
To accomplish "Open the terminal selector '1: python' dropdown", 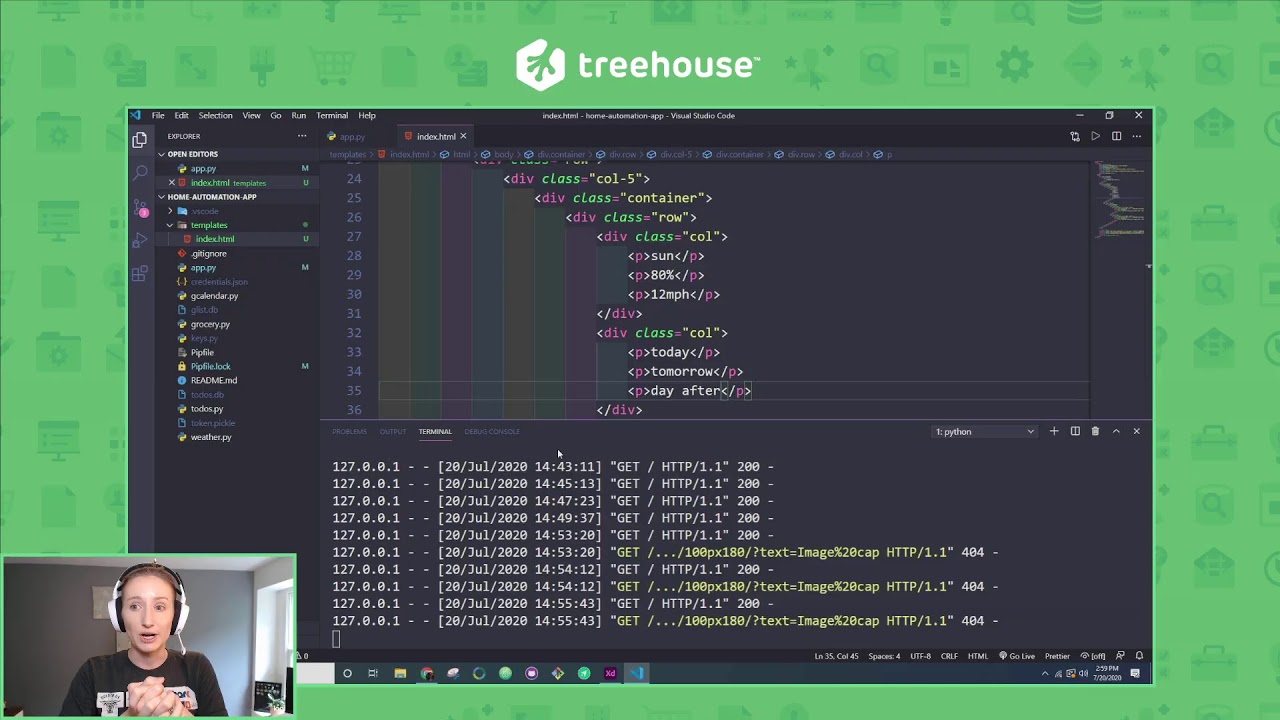I will [x=984, y=431].
